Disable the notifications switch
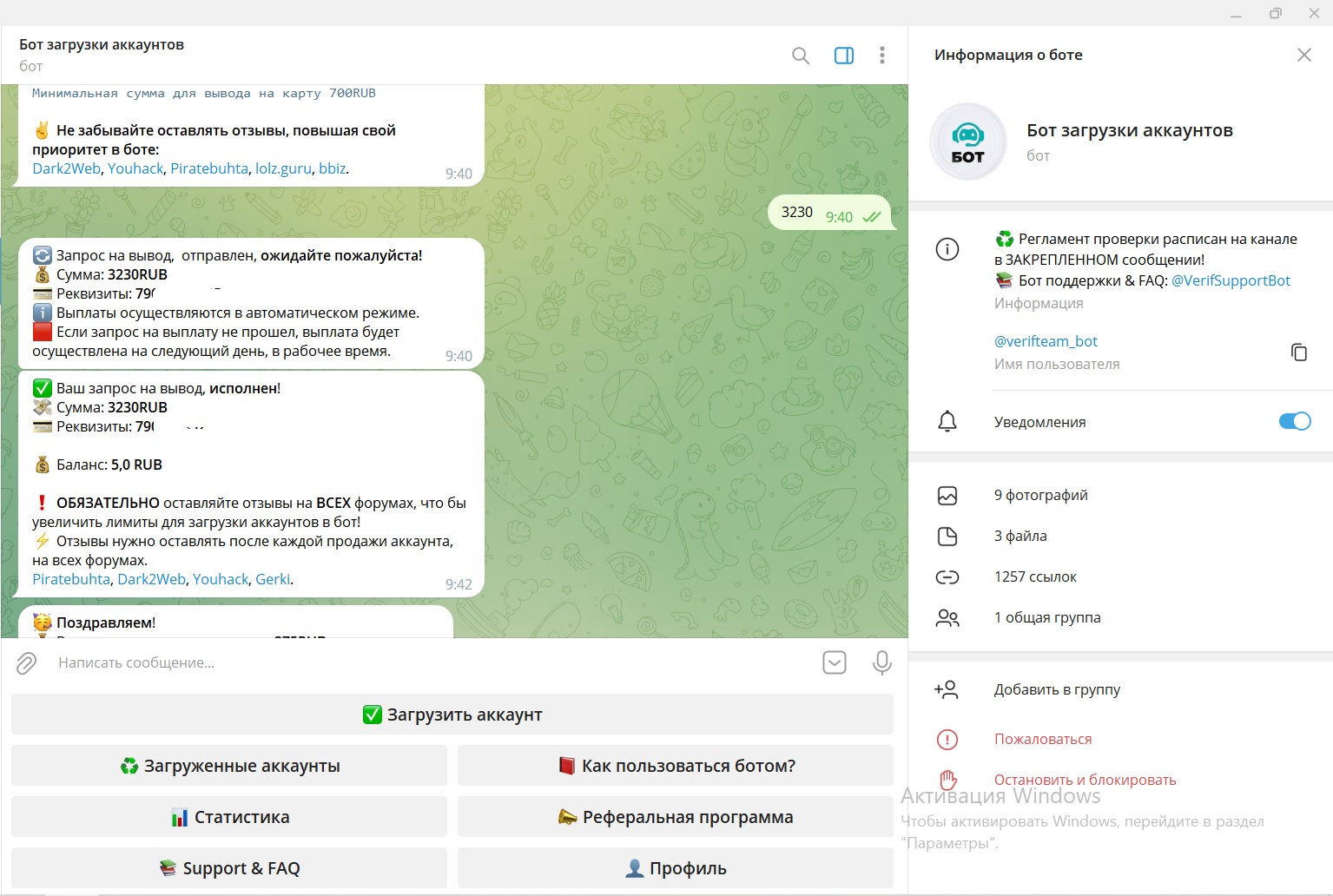The width and height of the screenshot is (1333, 896). 1294,421
